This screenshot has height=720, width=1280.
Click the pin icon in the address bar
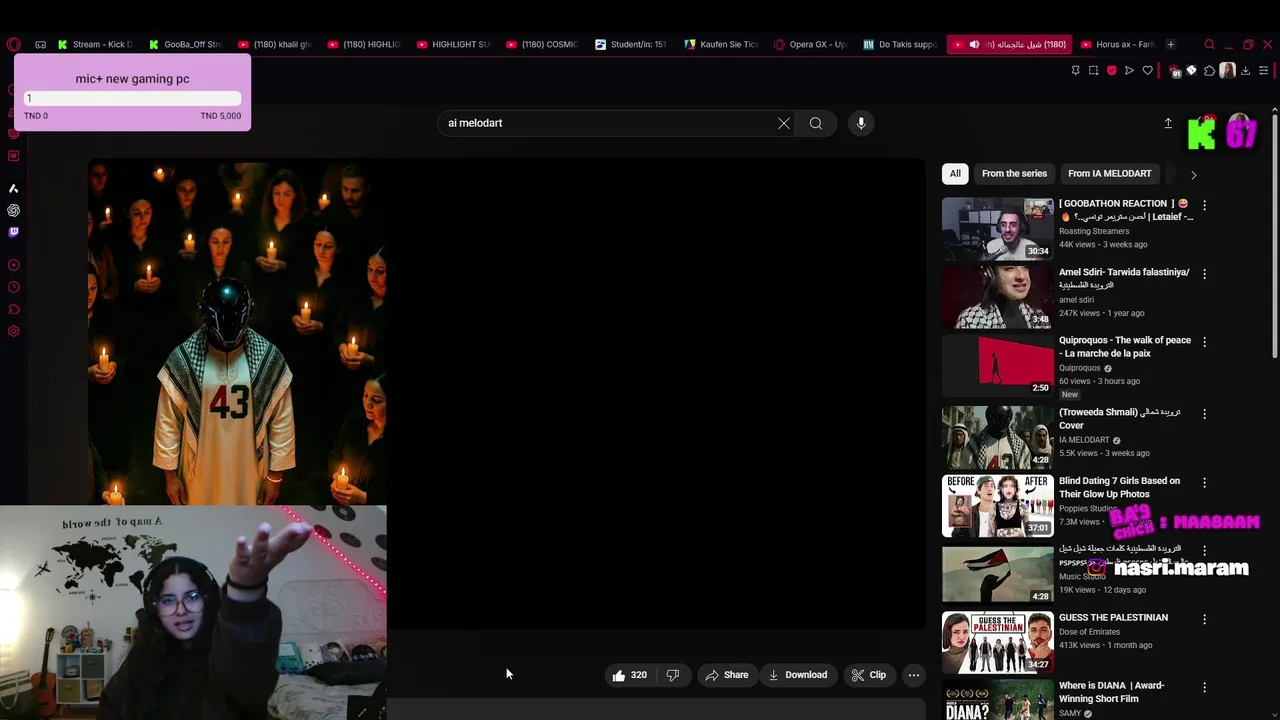[1075, 70]
